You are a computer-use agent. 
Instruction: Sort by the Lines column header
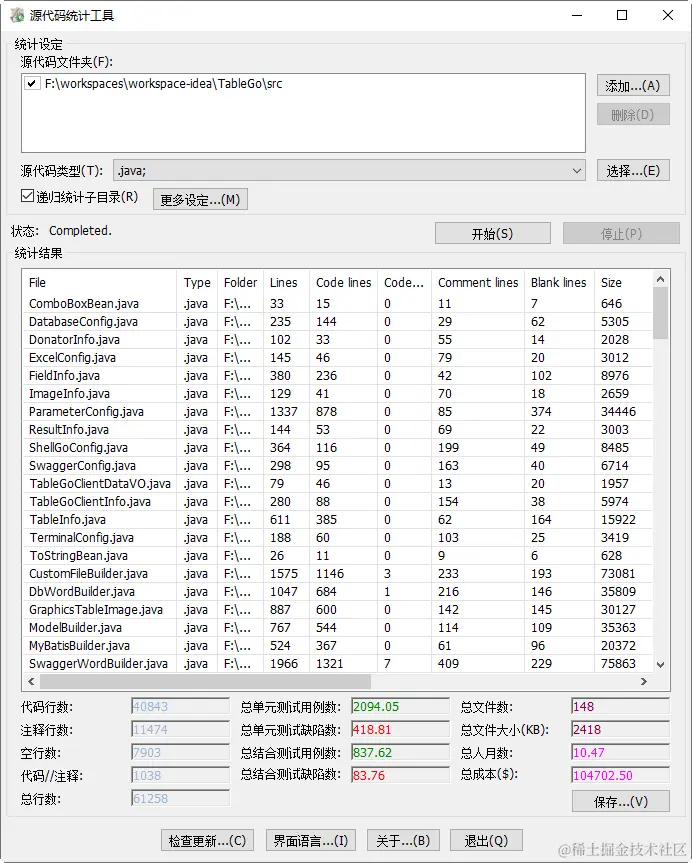tap(286, 282)
